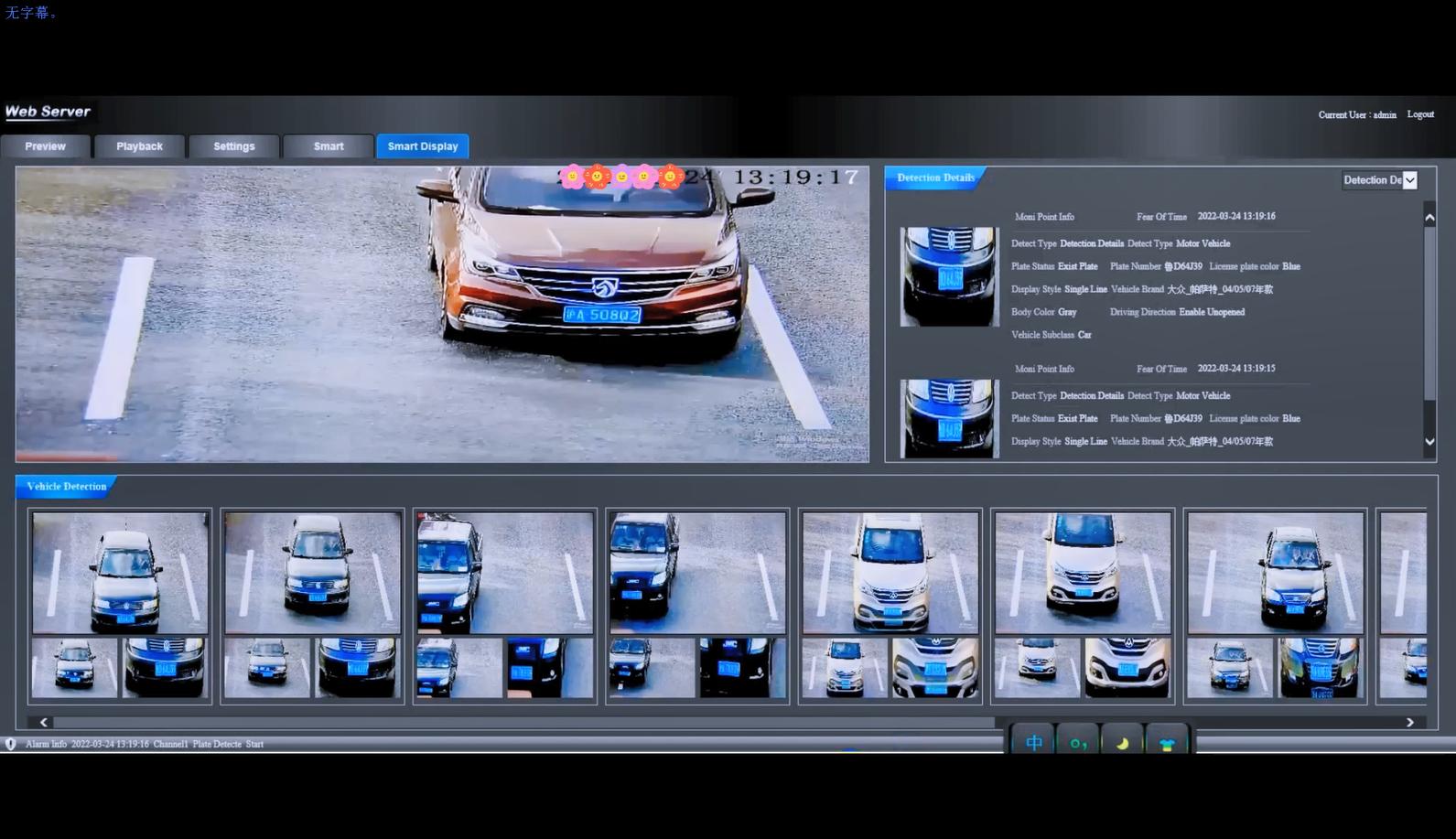
Task: Select the Smart Display tab
Action: [x=423, y=146]
